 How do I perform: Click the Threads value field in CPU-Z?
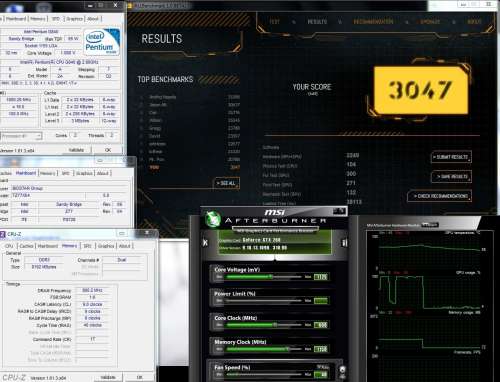111,135
